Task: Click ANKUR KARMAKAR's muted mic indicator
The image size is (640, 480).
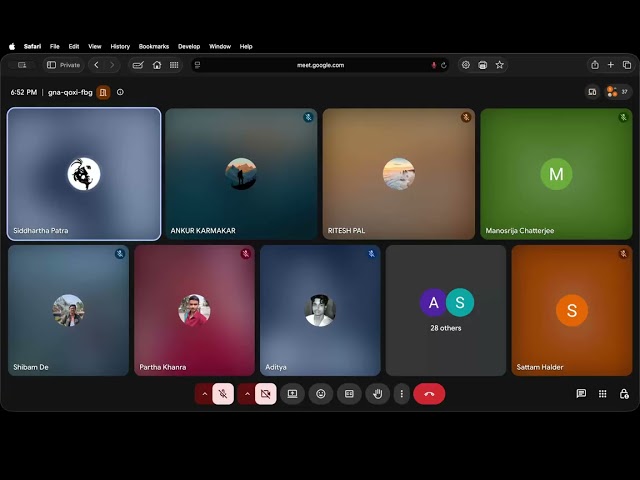Action: 308,118
